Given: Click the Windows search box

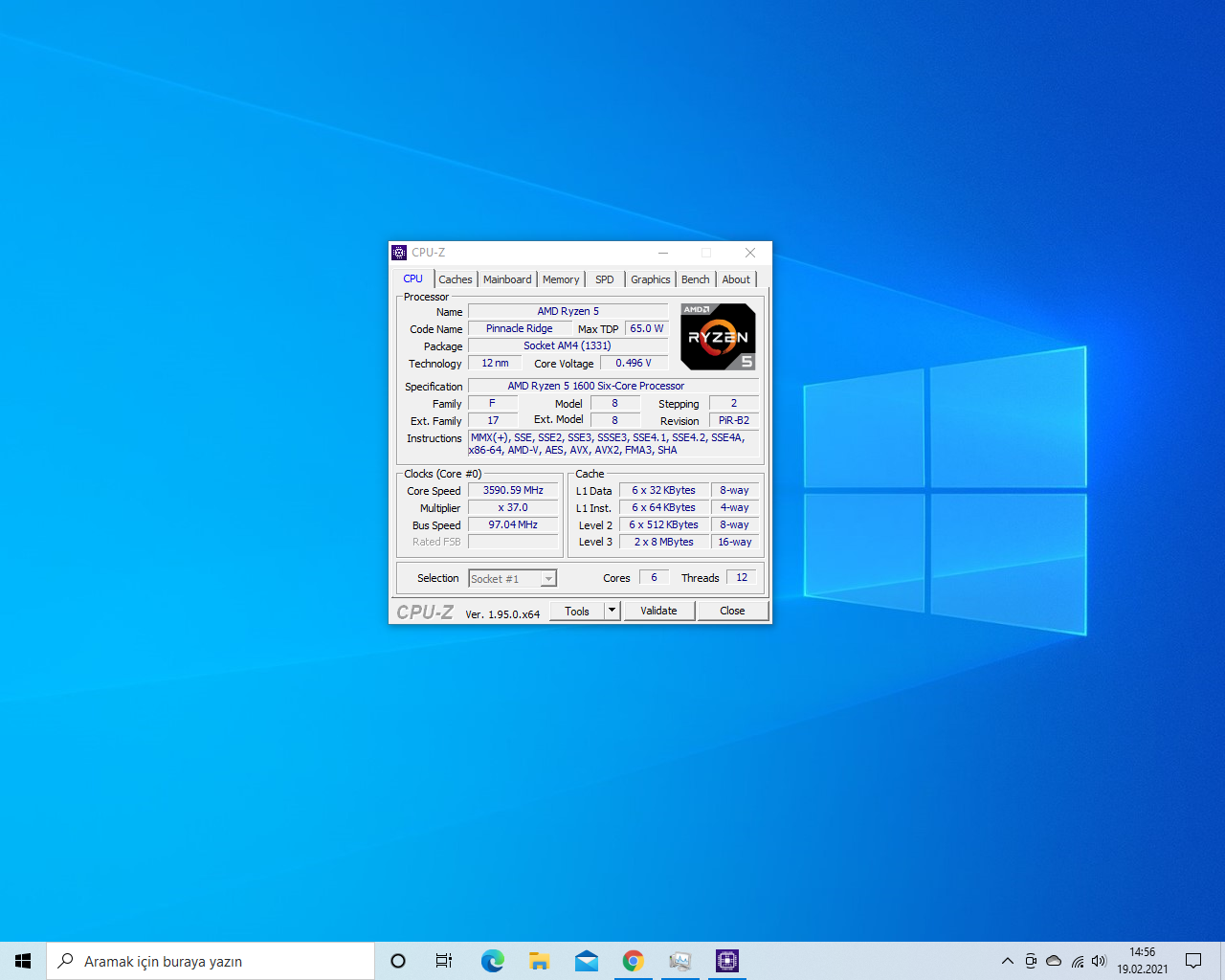Looking at the screenshot, I should coord(211,961).
